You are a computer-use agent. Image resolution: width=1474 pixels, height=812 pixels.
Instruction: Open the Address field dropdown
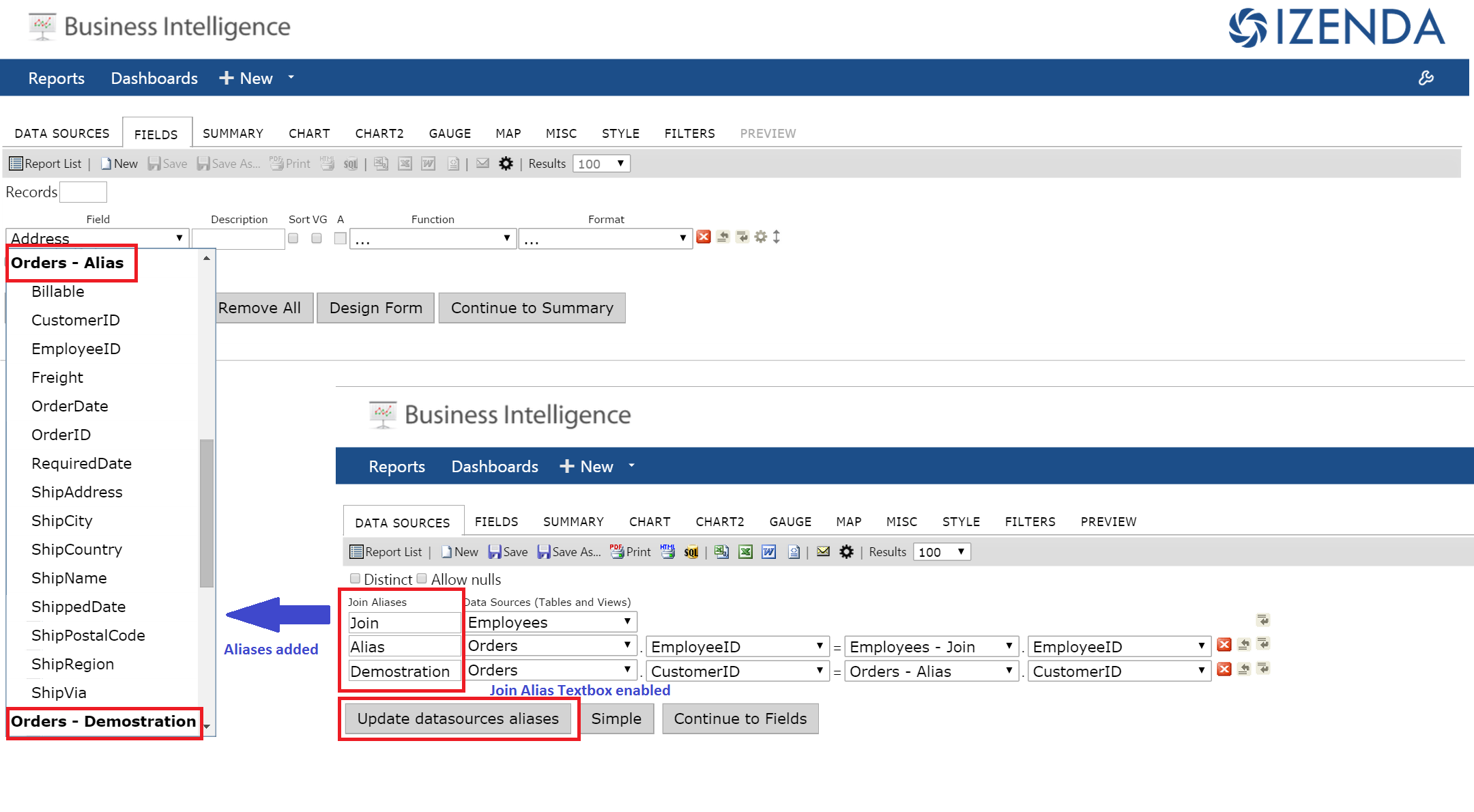pyautogui.click(x=97, y=238)
